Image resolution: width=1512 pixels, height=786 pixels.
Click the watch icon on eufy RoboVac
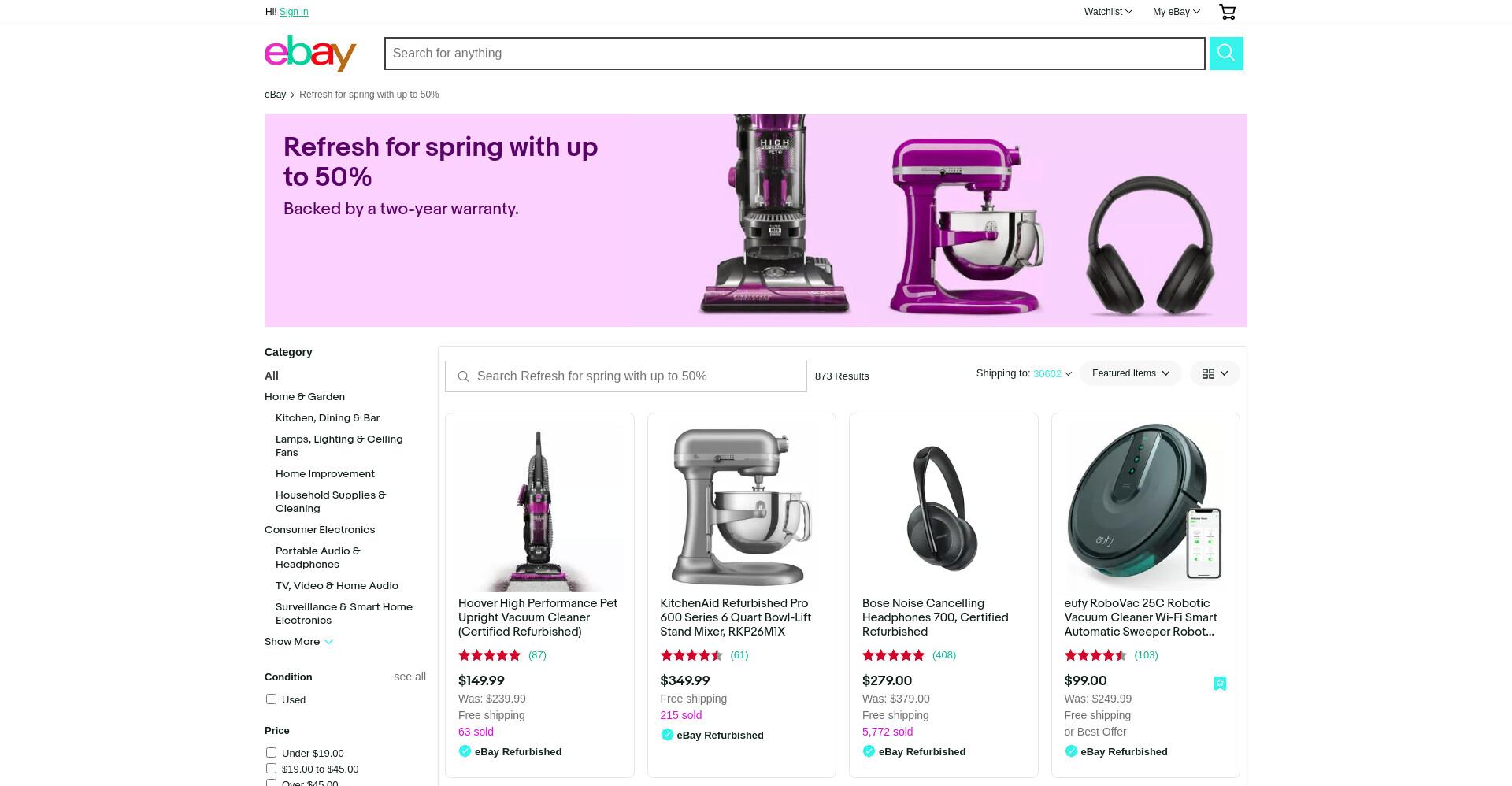tap(1220, 684)
